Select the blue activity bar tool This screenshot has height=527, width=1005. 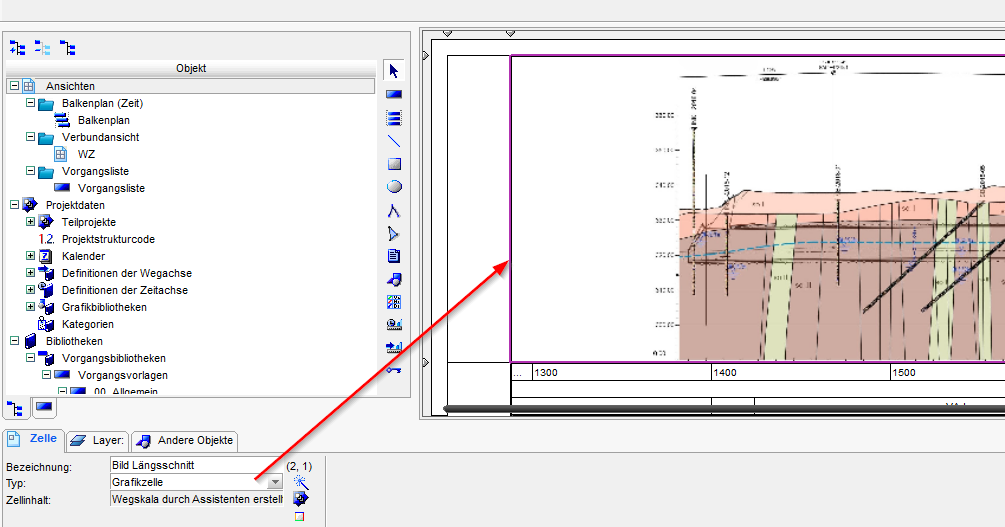394,94
